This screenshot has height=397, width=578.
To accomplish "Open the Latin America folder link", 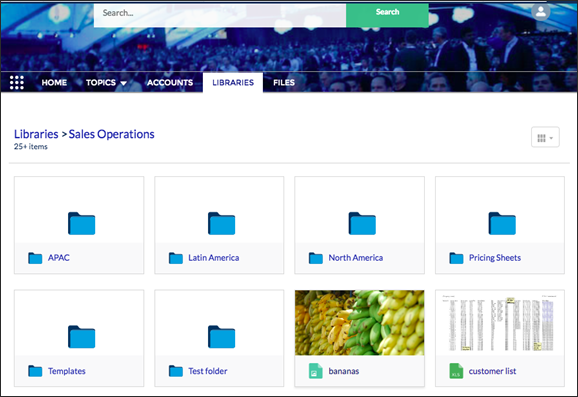I will coord(214,258).
